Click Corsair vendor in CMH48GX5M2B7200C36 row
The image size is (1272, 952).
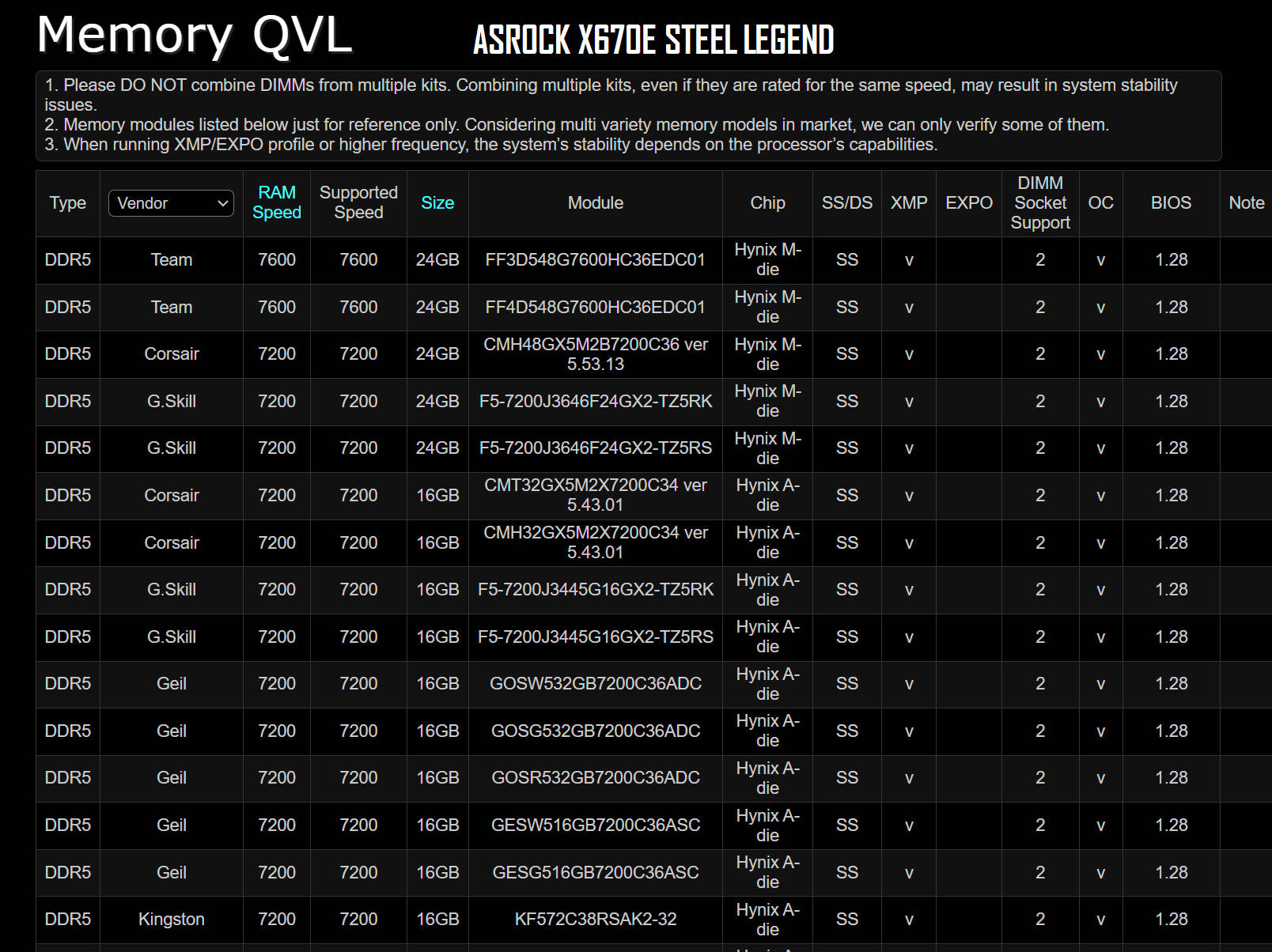click(x=172, y=354)
